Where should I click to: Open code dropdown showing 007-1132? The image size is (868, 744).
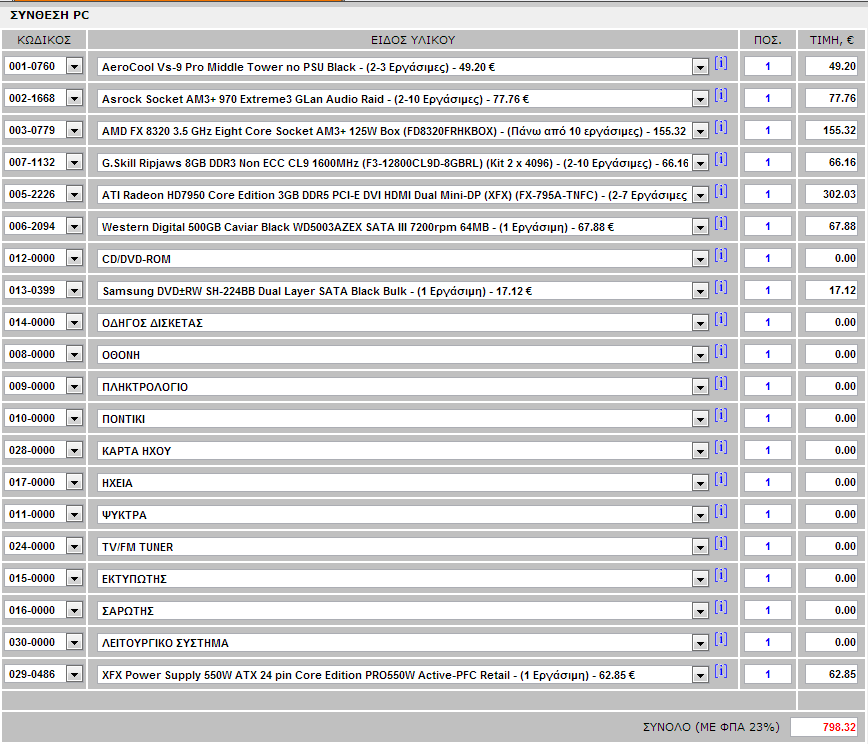[74, 163]
